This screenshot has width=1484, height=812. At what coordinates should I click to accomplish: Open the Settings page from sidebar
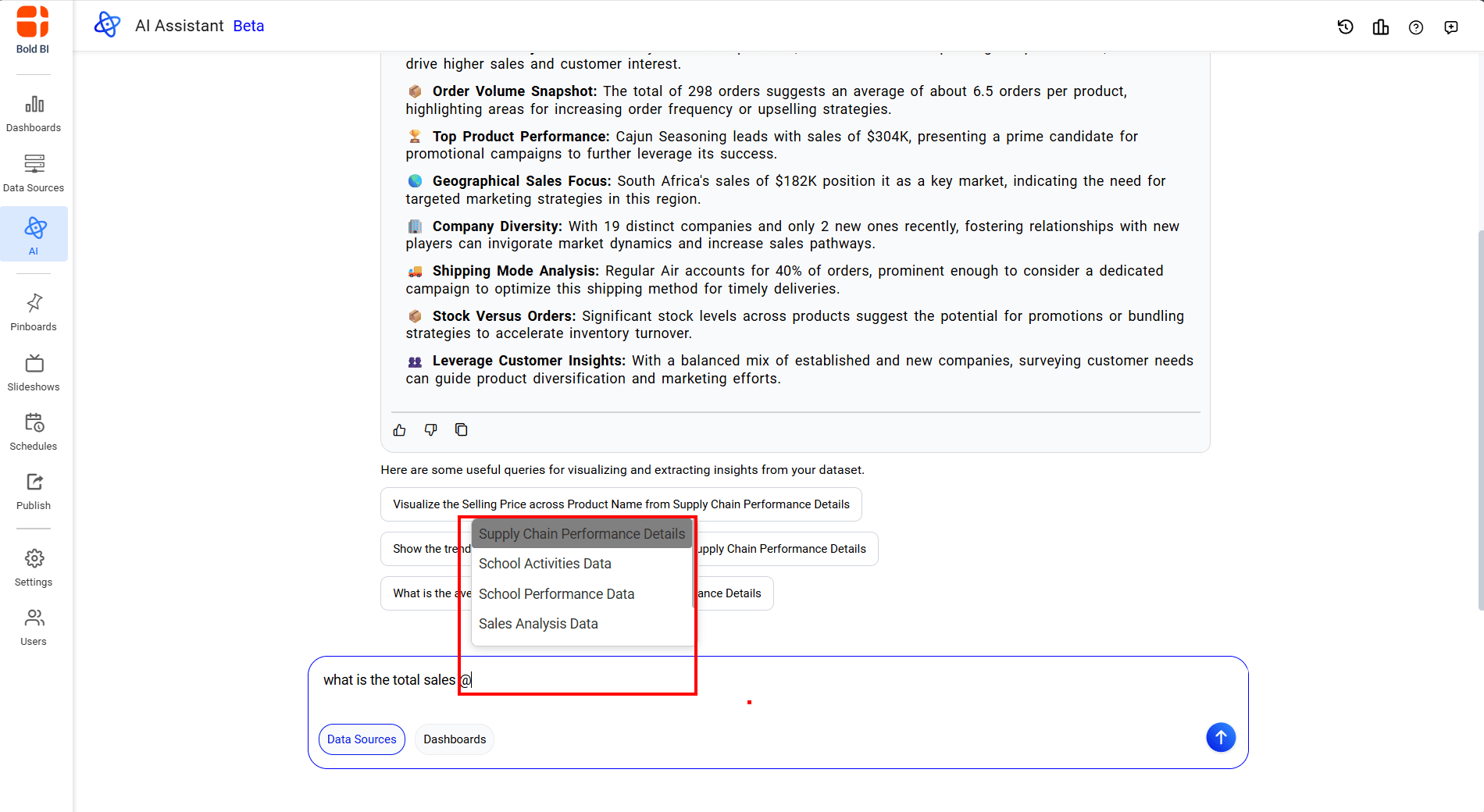34,568
